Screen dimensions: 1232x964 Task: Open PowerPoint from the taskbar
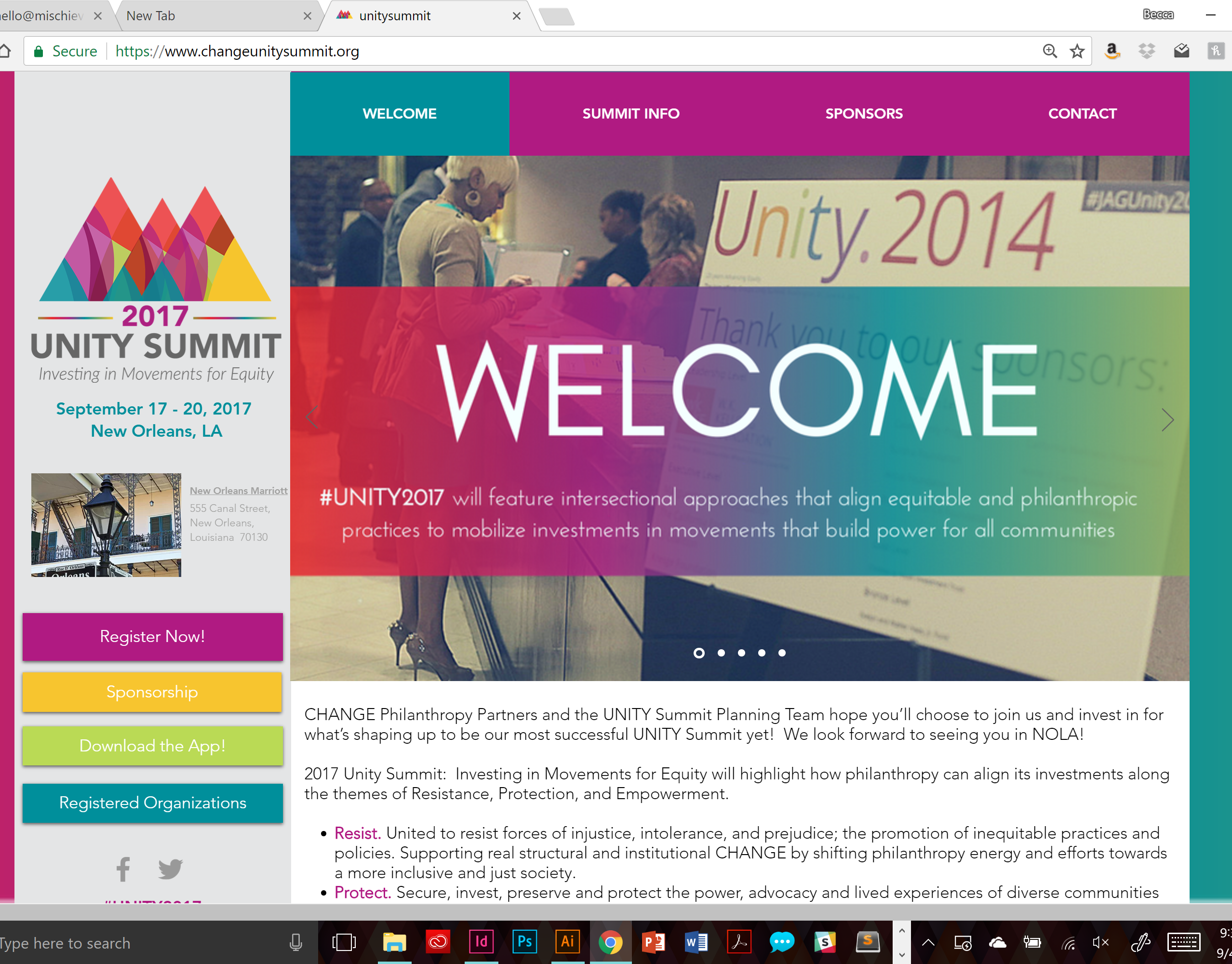(x=654, y=942)
